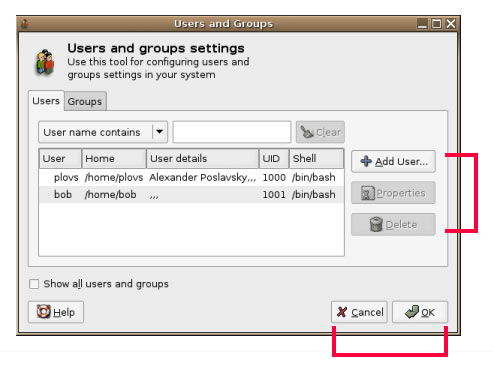Click the Help lifebuoy icon

44,312
